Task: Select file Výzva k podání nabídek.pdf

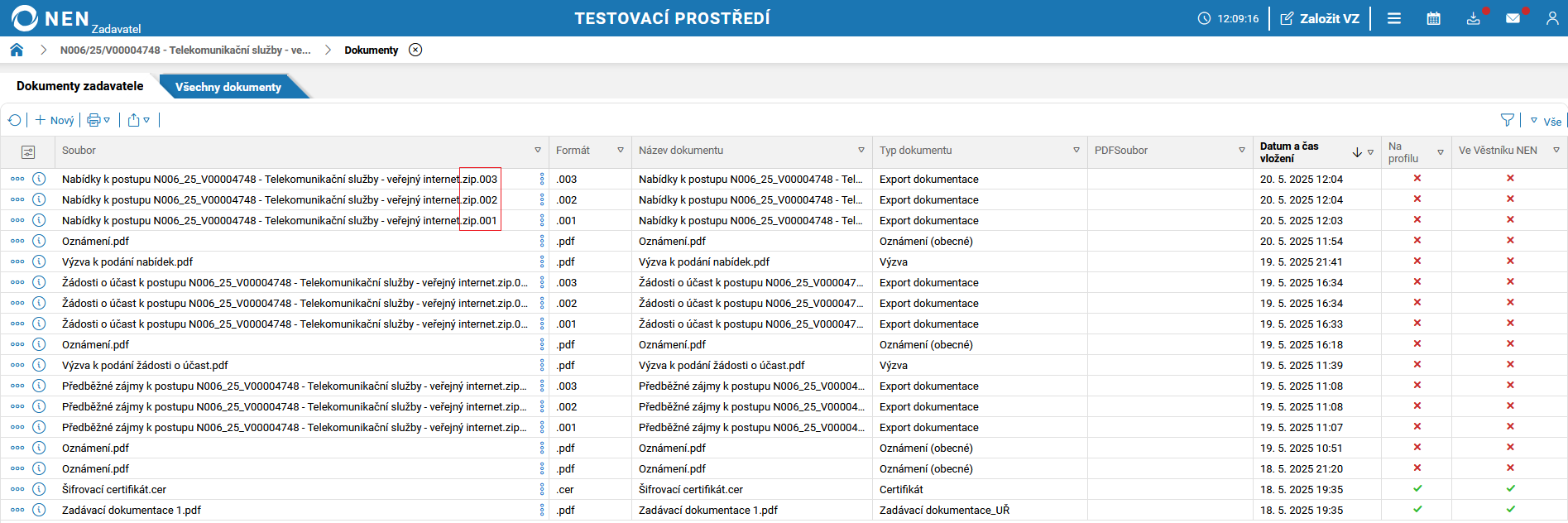Action: click(127, 262)
